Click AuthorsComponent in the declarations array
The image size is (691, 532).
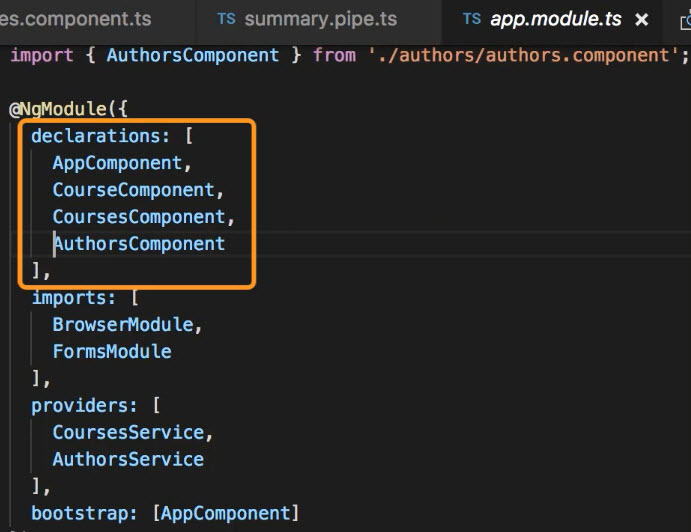tap(139, 244)
